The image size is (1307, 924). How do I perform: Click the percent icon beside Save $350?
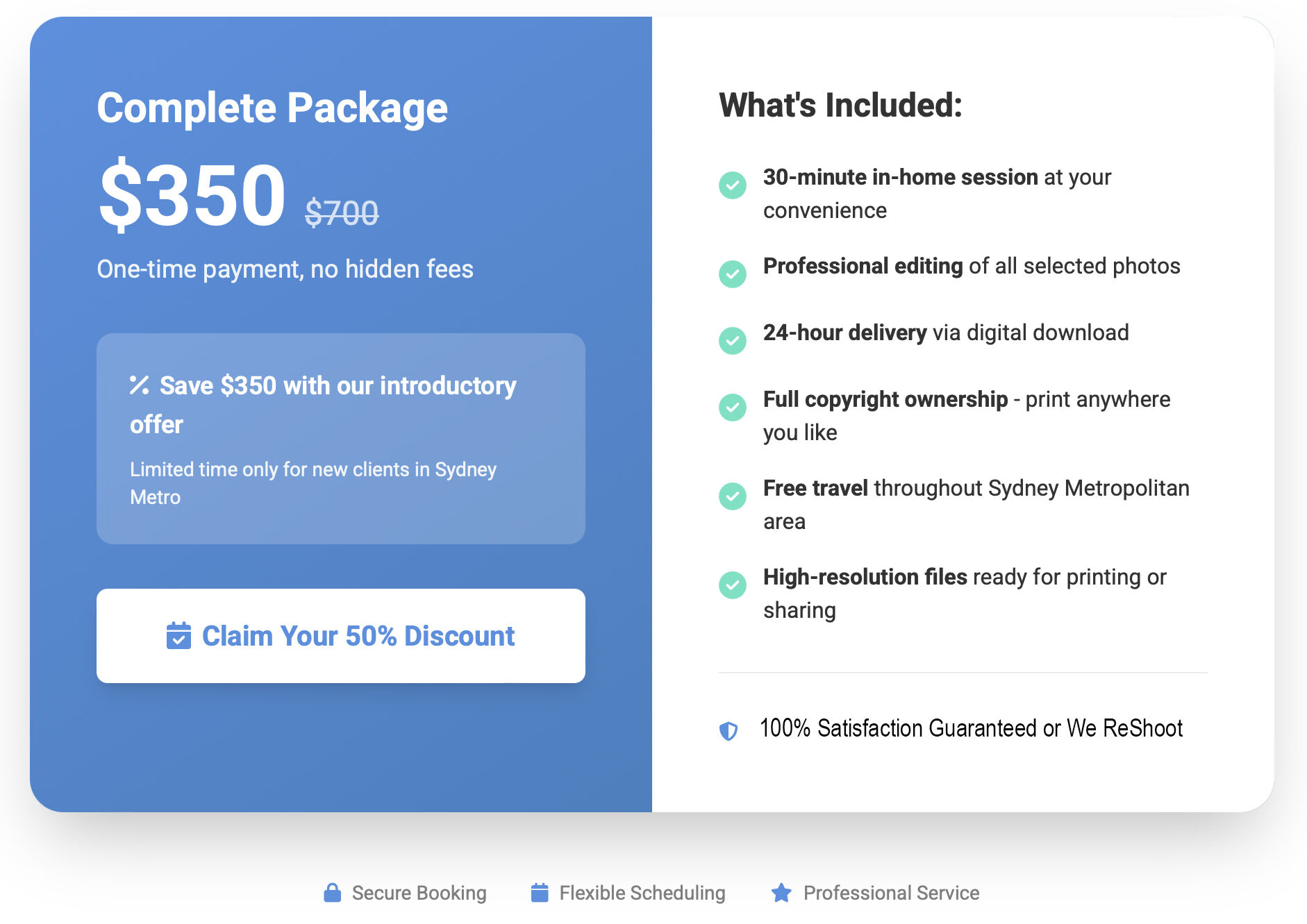[140, 385]
